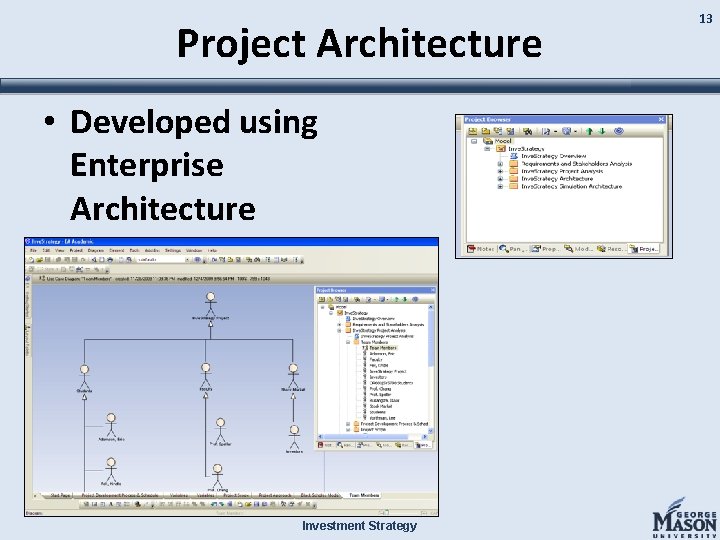
Task: Switch to Notes tab in the top-right Project Browser
Action: pos(480,248)
